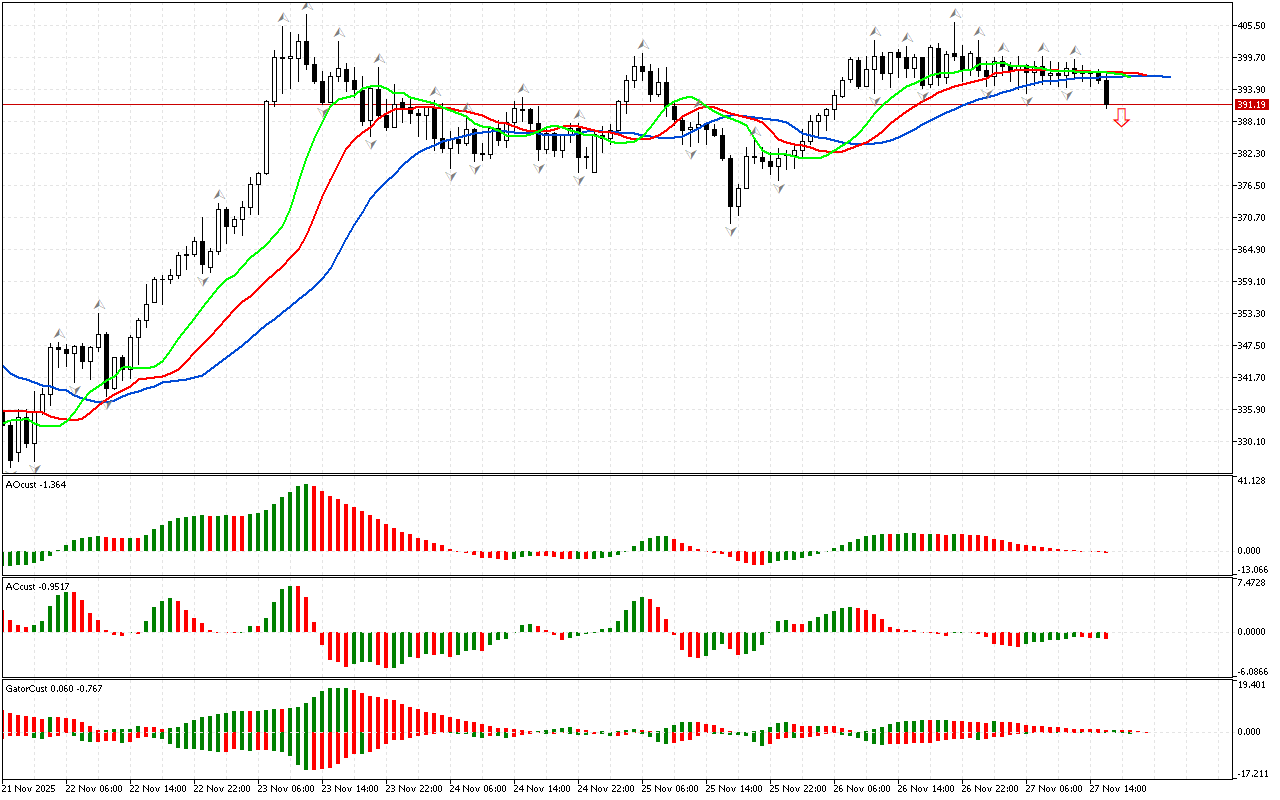The image size is (1280, 800).
Task: Select the red horizontal price level line
Action: [x=600, y=104]
